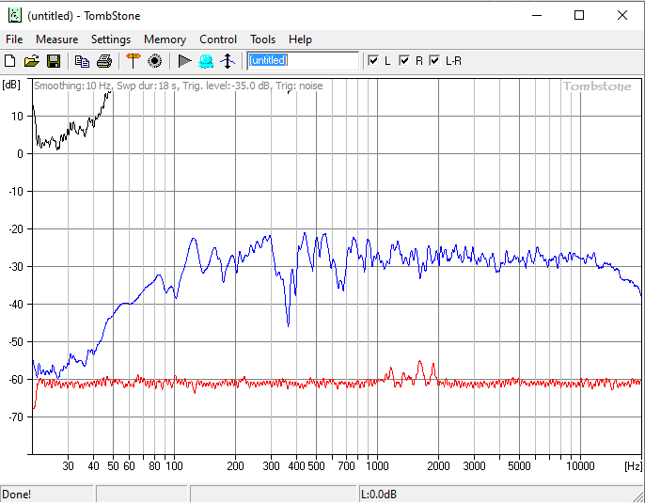Copy the graph with the copy icon
Screen dimensions: 645x504
click(82, 61)
